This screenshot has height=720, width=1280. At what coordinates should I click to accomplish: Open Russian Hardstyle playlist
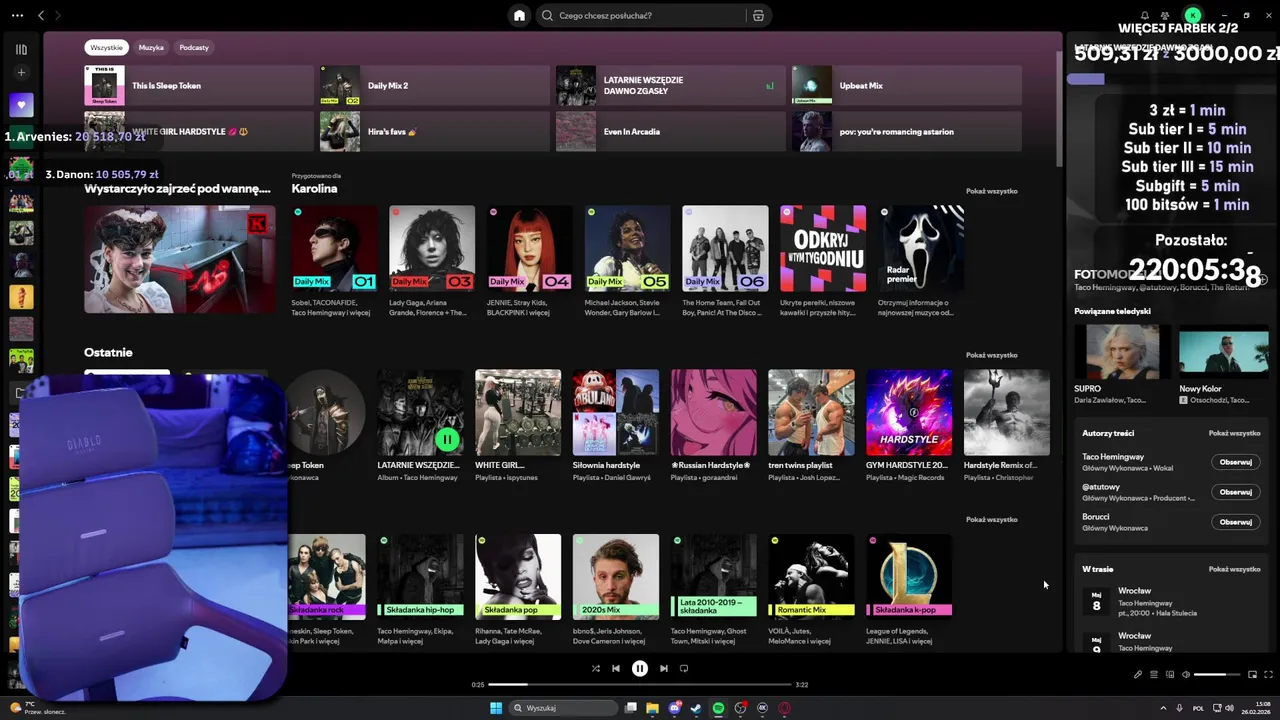click(x=714, y=413)
